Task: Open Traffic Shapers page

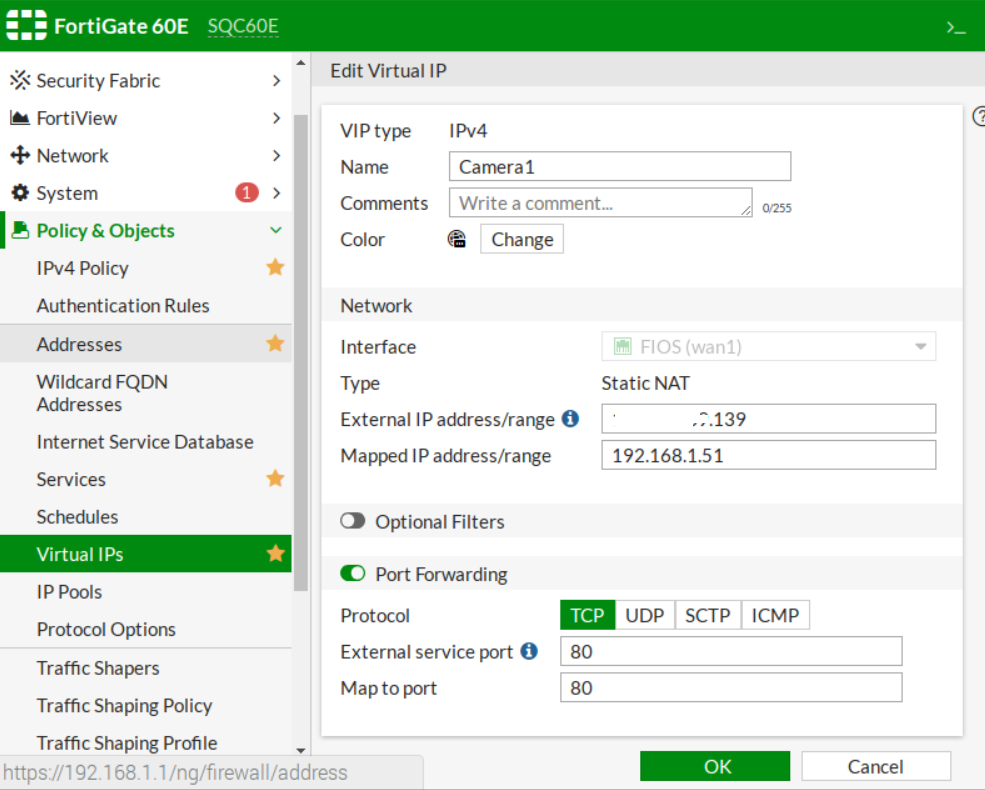Action: (x=98, y=668)
